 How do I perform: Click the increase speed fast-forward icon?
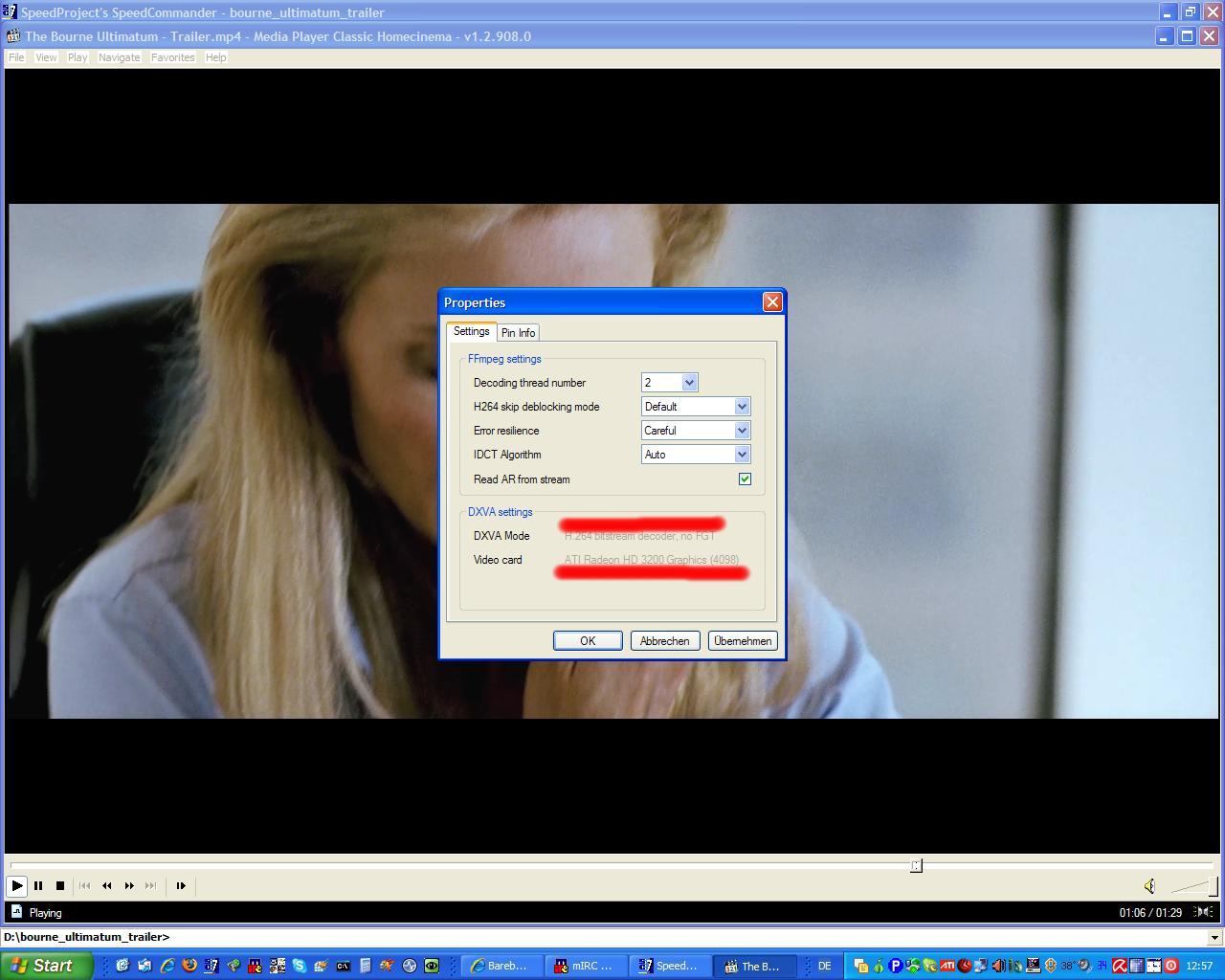(x=129, y=885)
